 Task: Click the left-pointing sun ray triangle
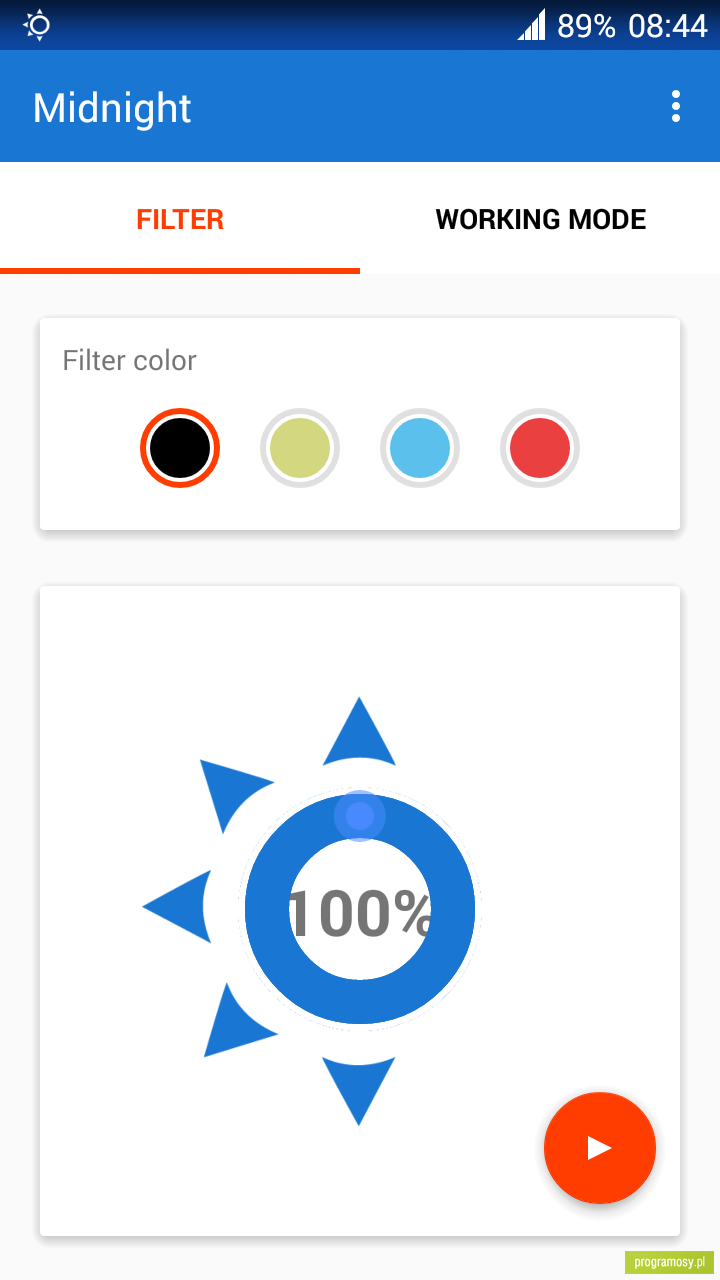click(177, 907)
